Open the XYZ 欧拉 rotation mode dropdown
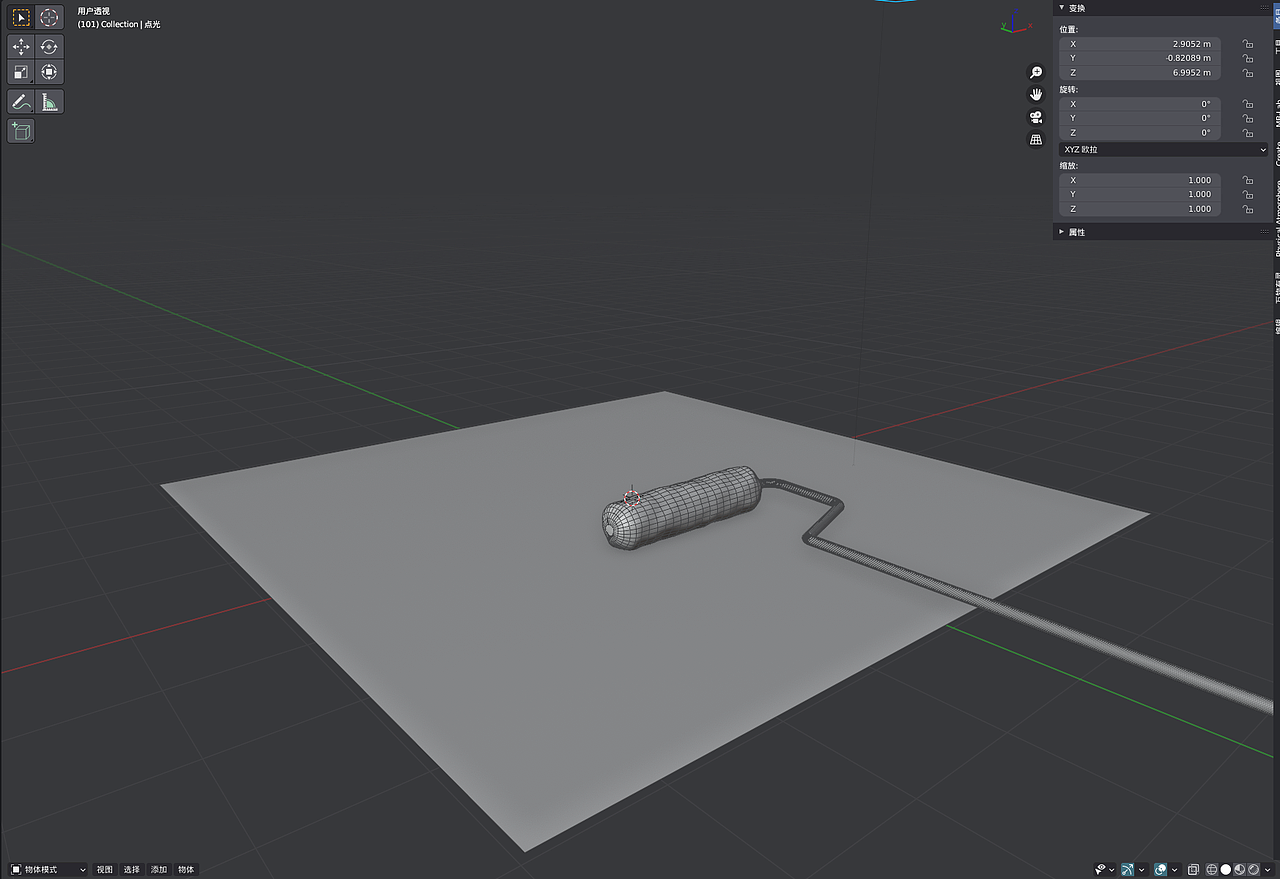1280x879 pixels. (x=1164, y=149)
